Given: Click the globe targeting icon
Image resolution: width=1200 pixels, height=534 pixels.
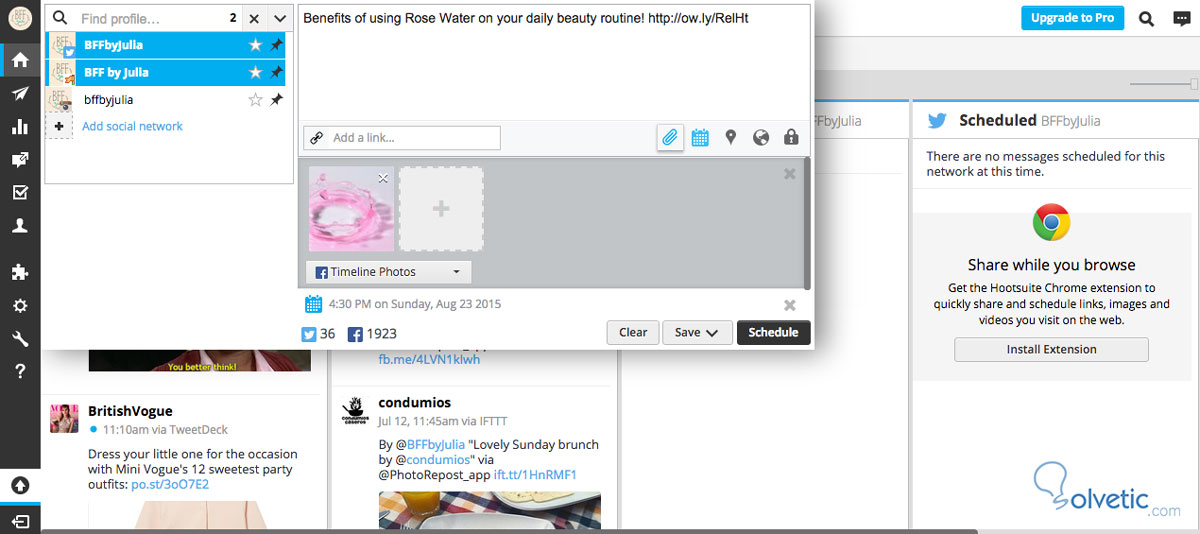Looking at the screenshot, I should 761,137.
